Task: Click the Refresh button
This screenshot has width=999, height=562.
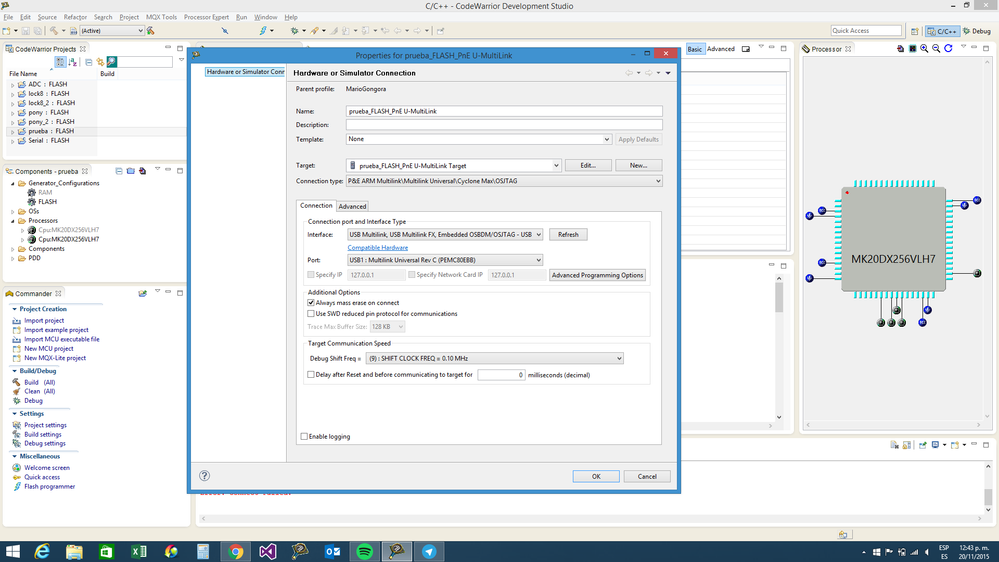Action: point(568,234)
